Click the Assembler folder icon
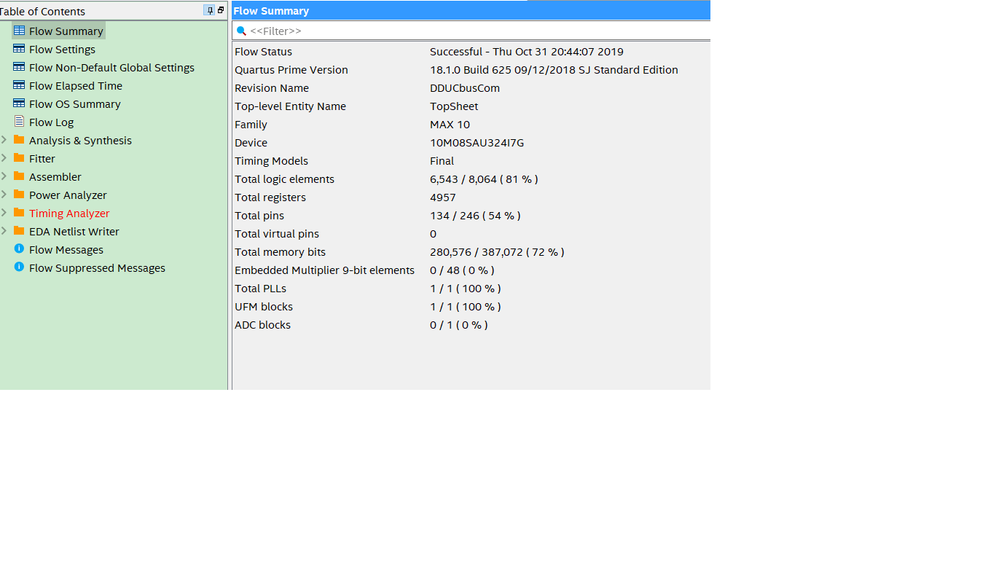Image resolution: width=999 pixels, height=564 pixels. 19,176
